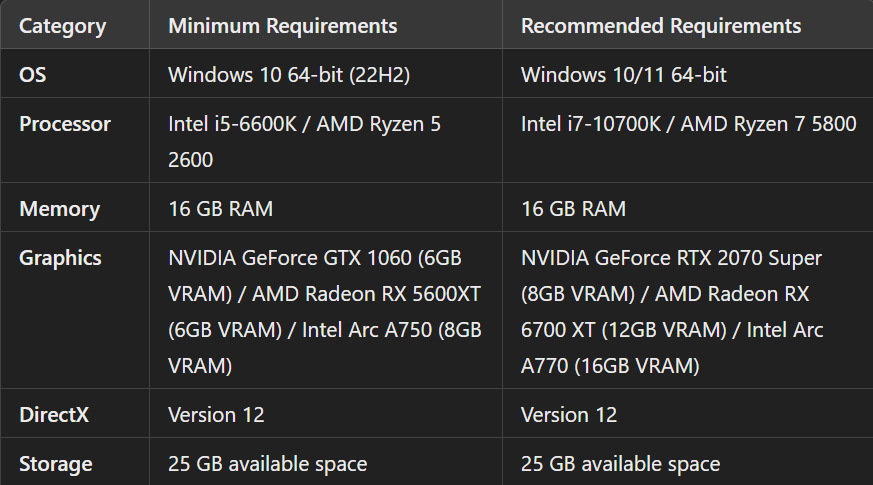Click the Recommended Requirements column header
The width and height of the screenshot is (873, 485).
pos(660,25)
